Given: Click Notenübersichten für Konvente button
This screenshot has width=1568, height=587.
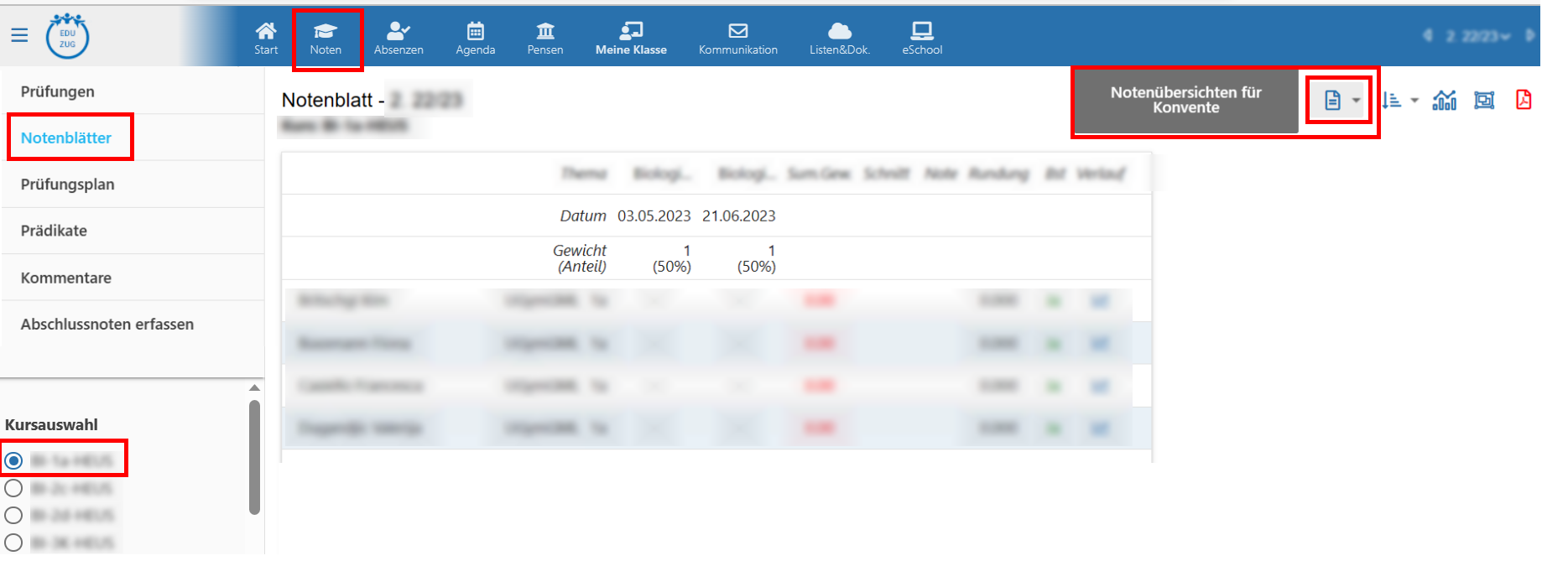Looking at the screenshot, I should [1185, 100].
